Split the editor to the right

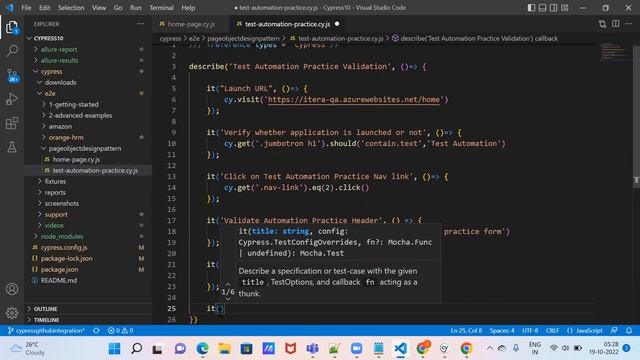click(616, 24)
